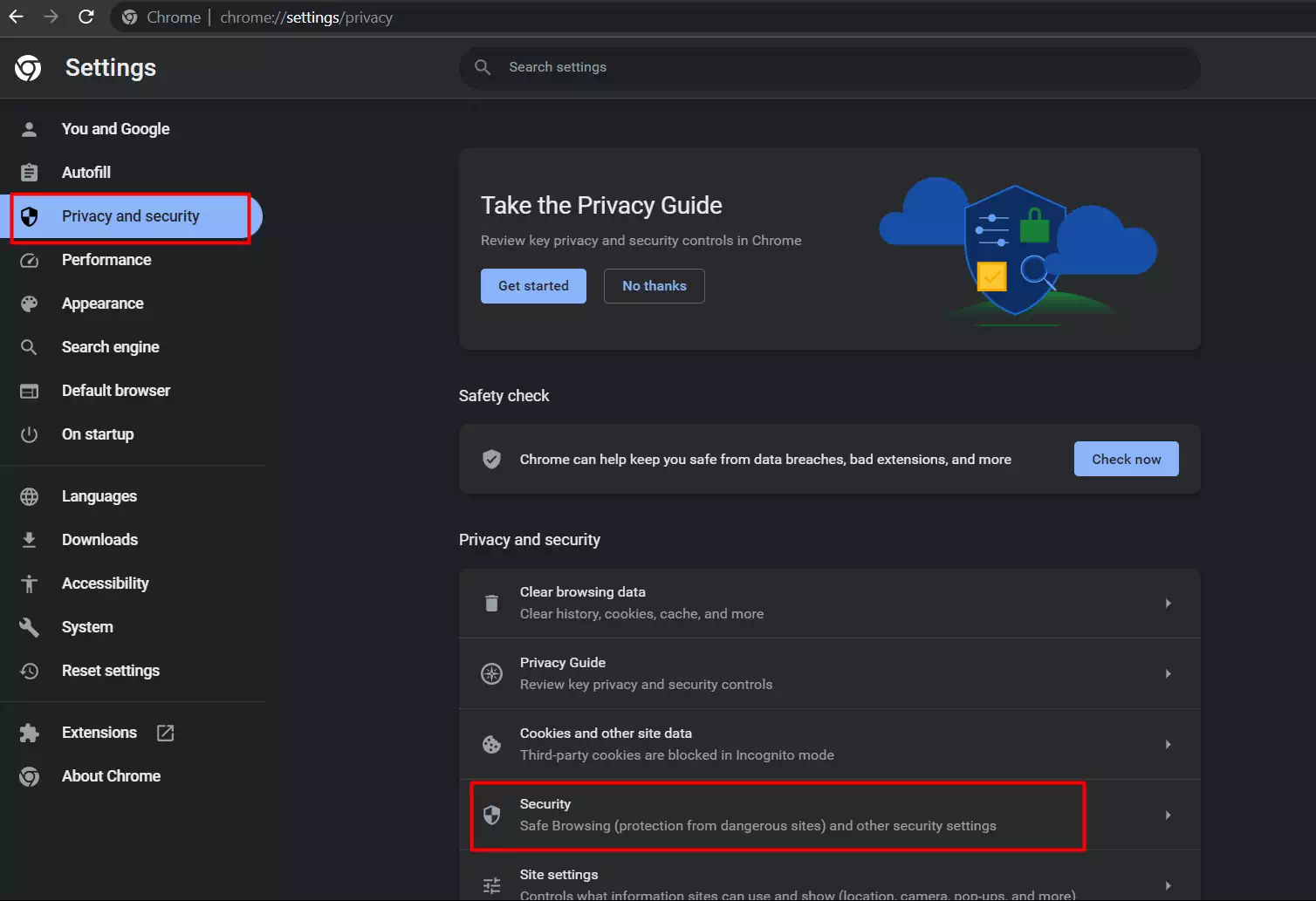Screen dimensions: 1316x901
Task: Click the external link icon beside Extensions
Action: pyautogui.click(x=165, y=733)
